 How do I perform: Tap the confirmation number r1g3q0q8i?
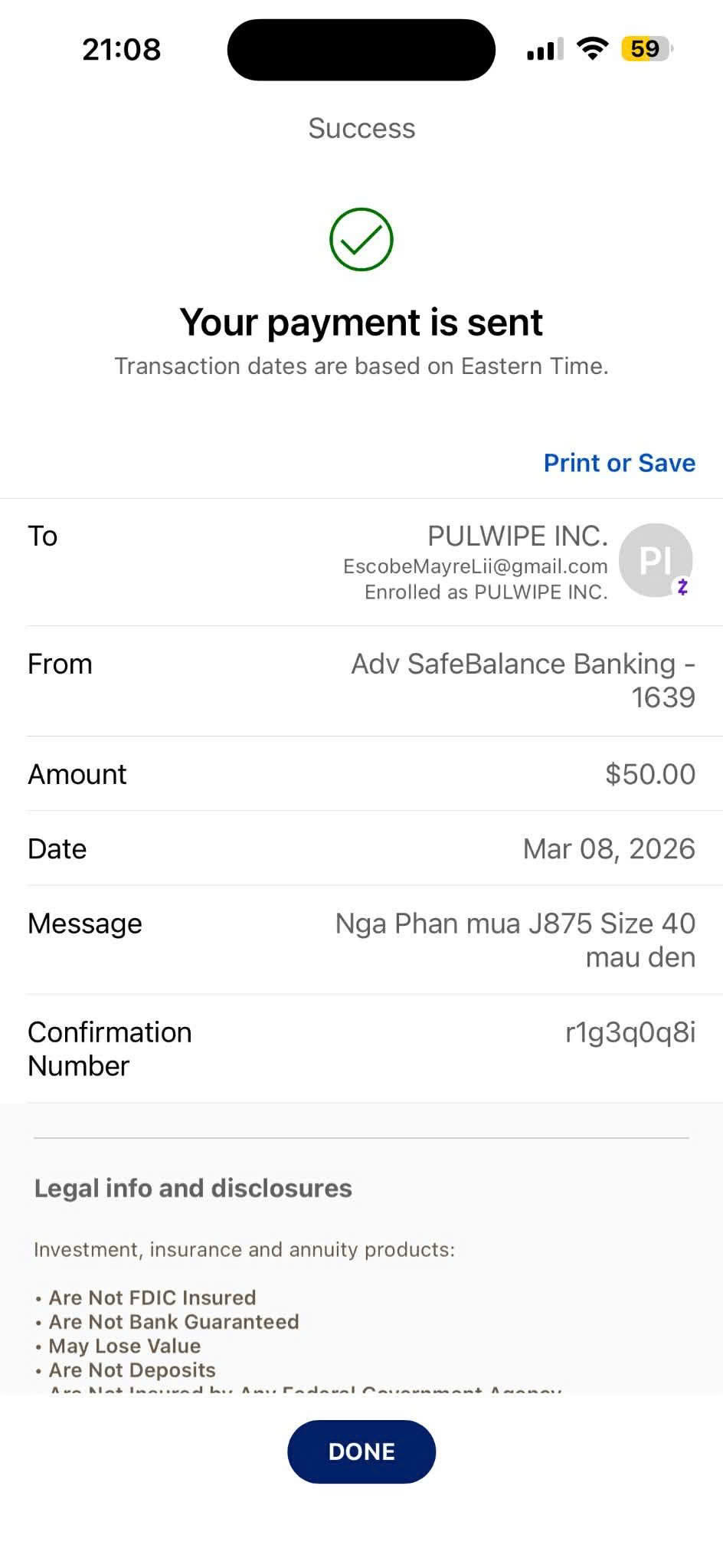tap(630, 1033)
